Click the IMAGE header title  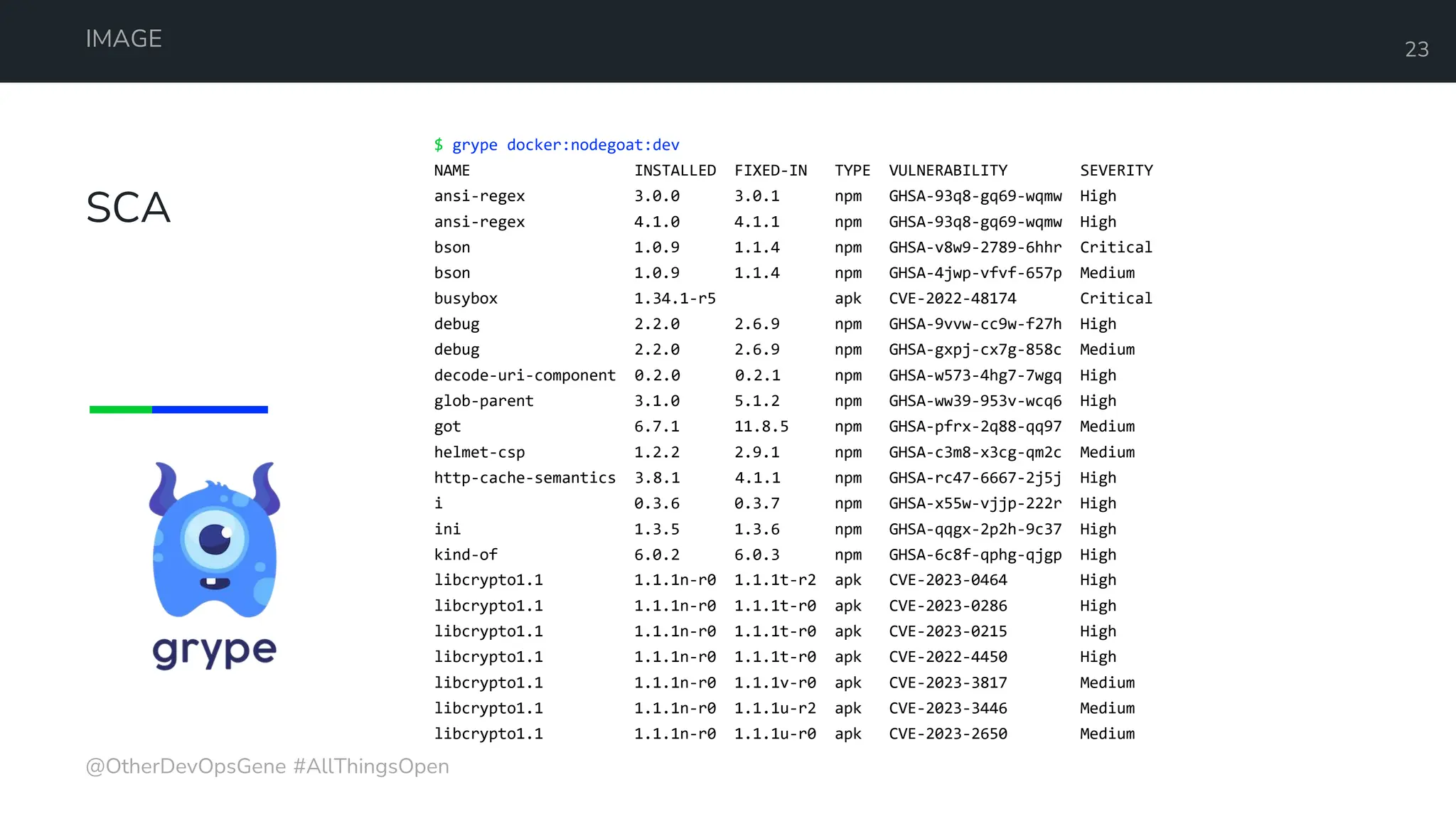[x=124, y=38]
